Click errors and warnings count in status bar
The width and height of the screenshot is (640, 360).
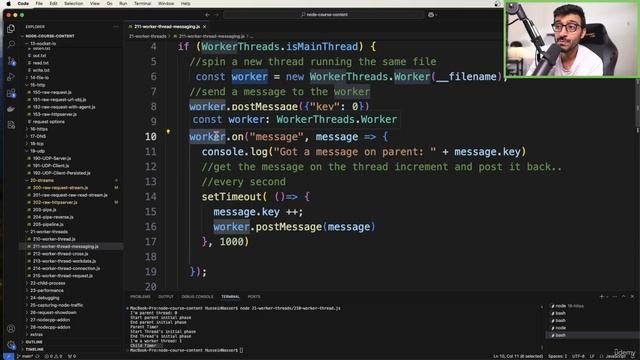tap(54, 356)
